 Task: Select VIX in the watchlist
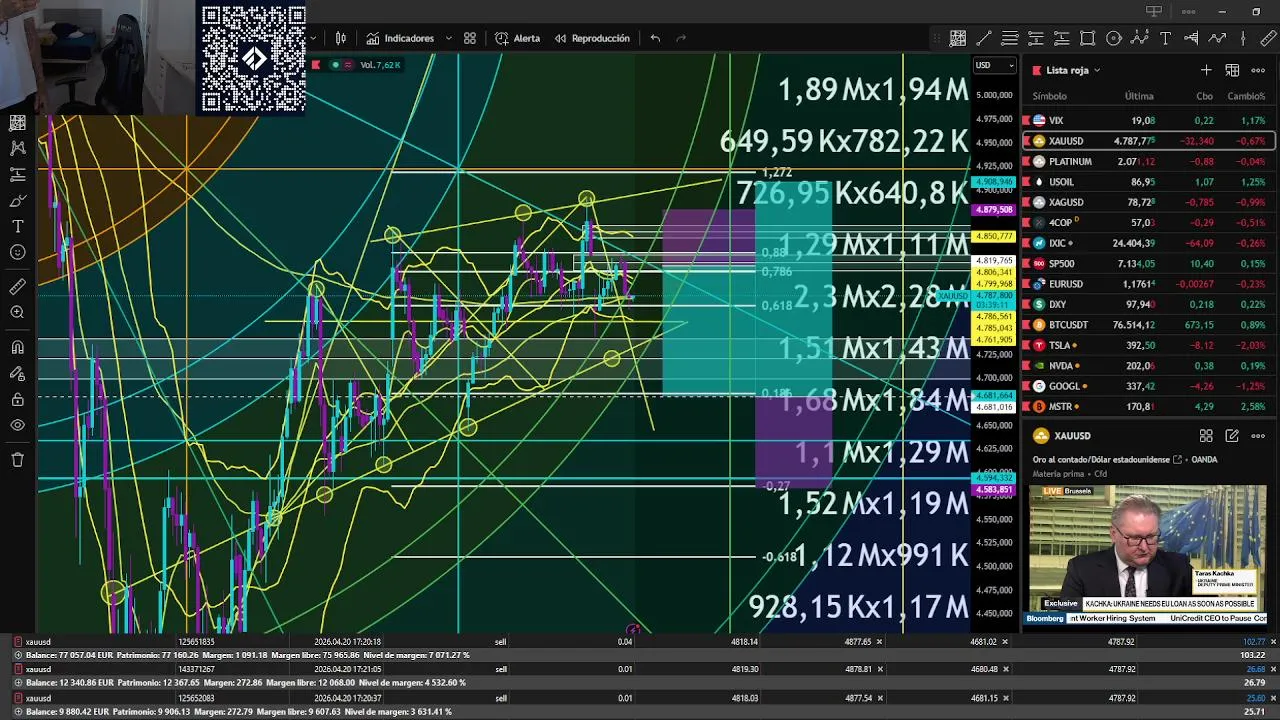click(1148, 120)
